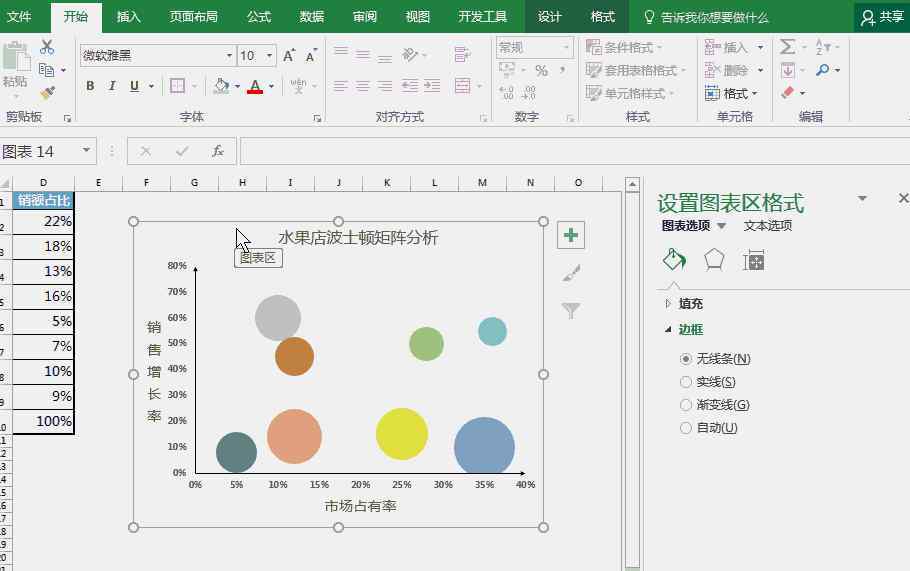Toggle Underline formatting
This screenshot has height=571, width=910.
tap(134, 86)
